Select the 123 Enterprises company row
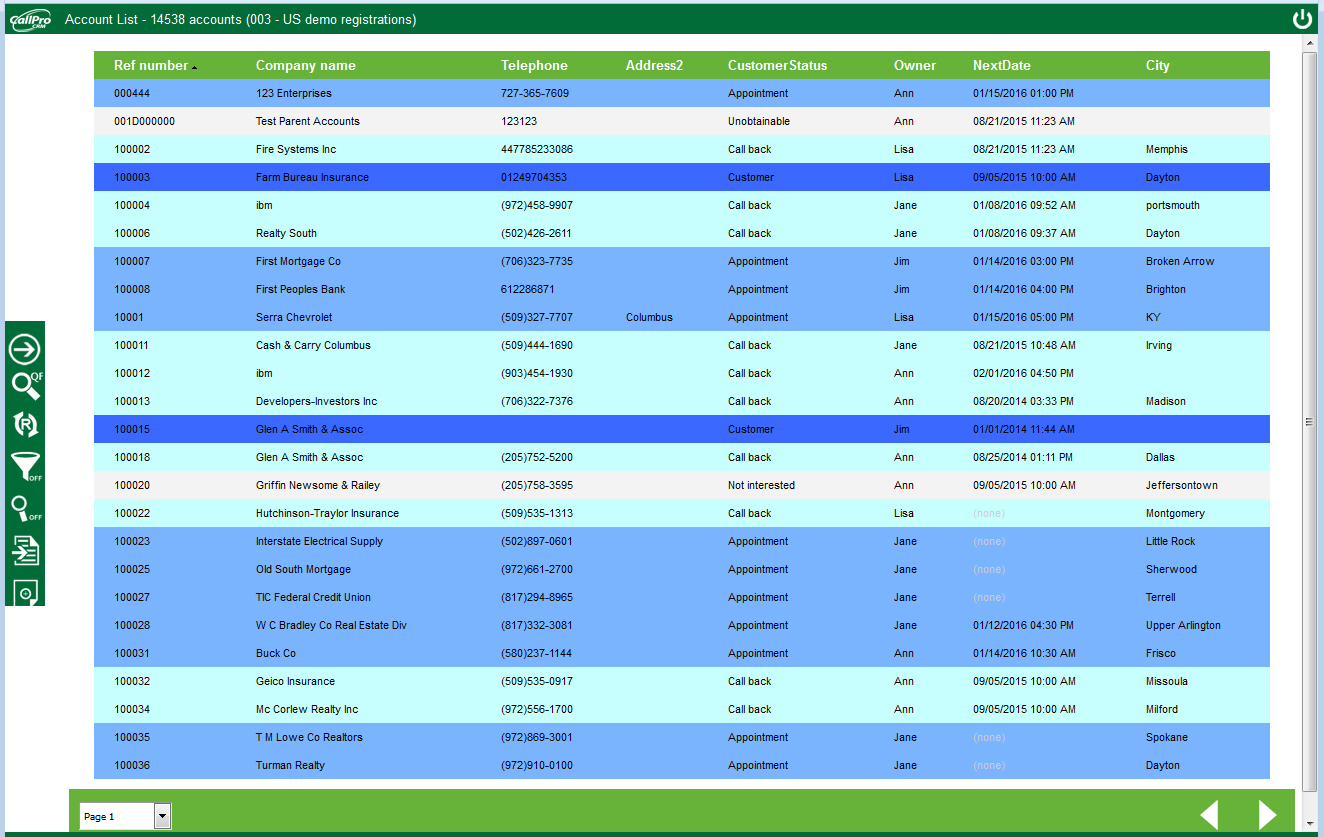 pos(682,93)
